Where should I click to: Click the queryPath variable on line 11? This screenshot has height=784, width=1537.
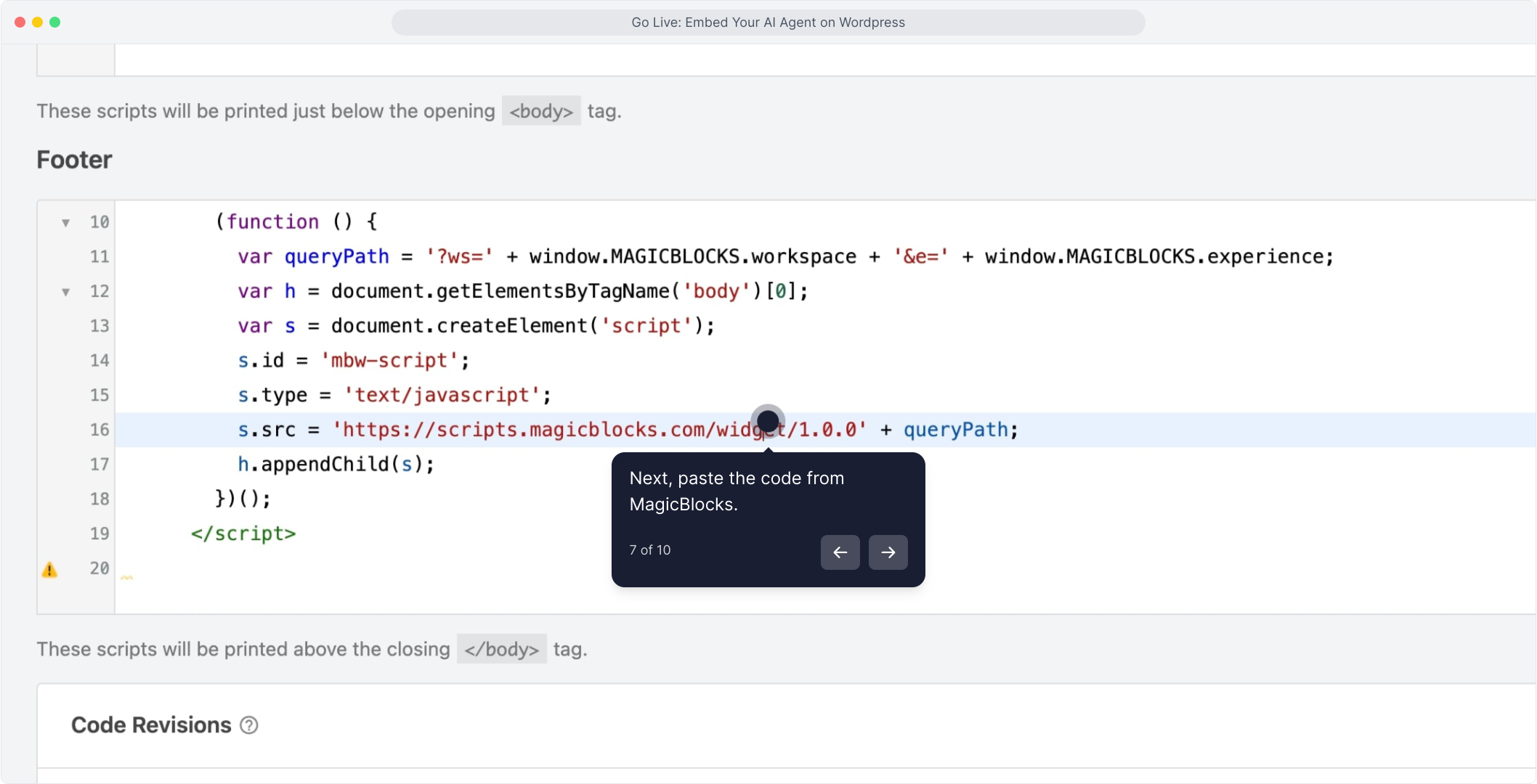pyautogui.click(x=336, y=257)
